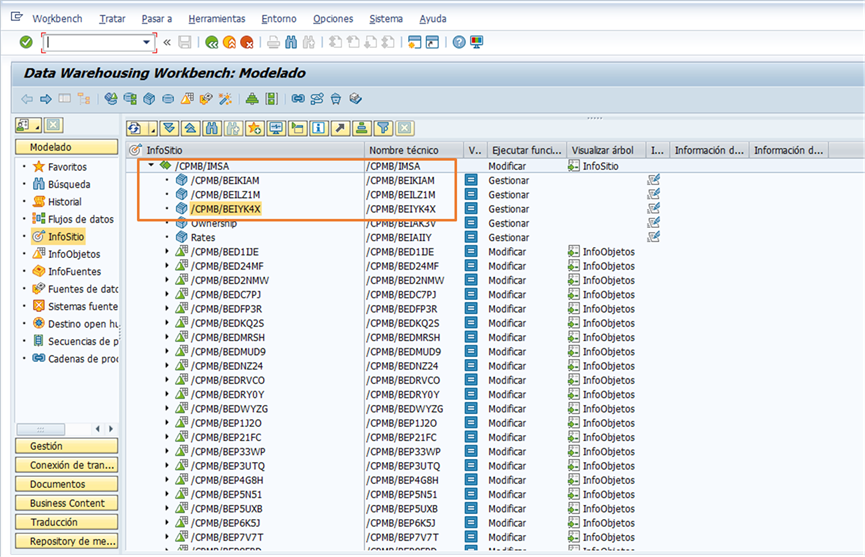The image size is (865, 557).
Task: Click the Business Content button
Action: [x=66, y=503]
